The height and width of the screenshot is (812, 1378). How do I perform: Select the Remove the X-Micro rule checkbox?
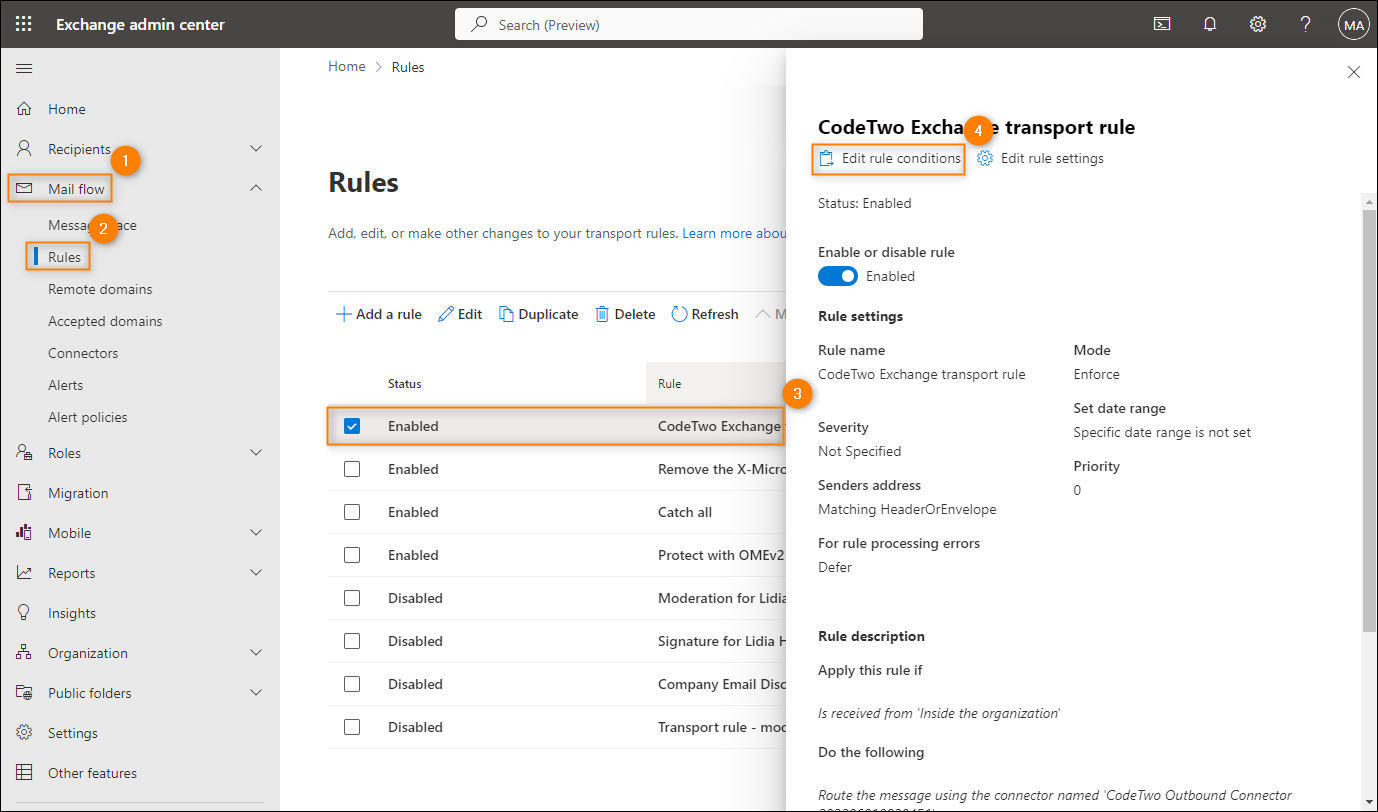point(352,469)
